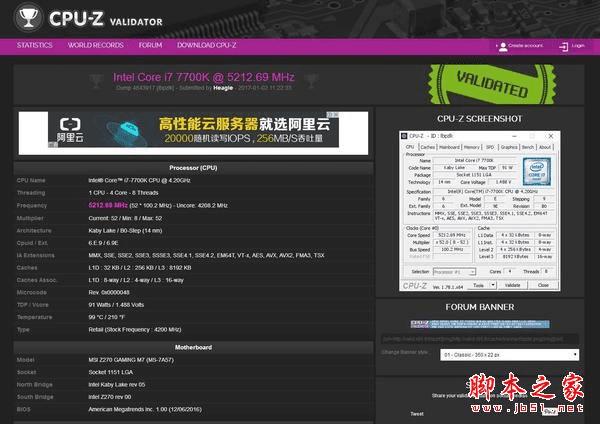This screenshot has height=424, width=600.
Task: Click the Validate button in the CPU-Z screenshot
Action: (x=512, y=285)
